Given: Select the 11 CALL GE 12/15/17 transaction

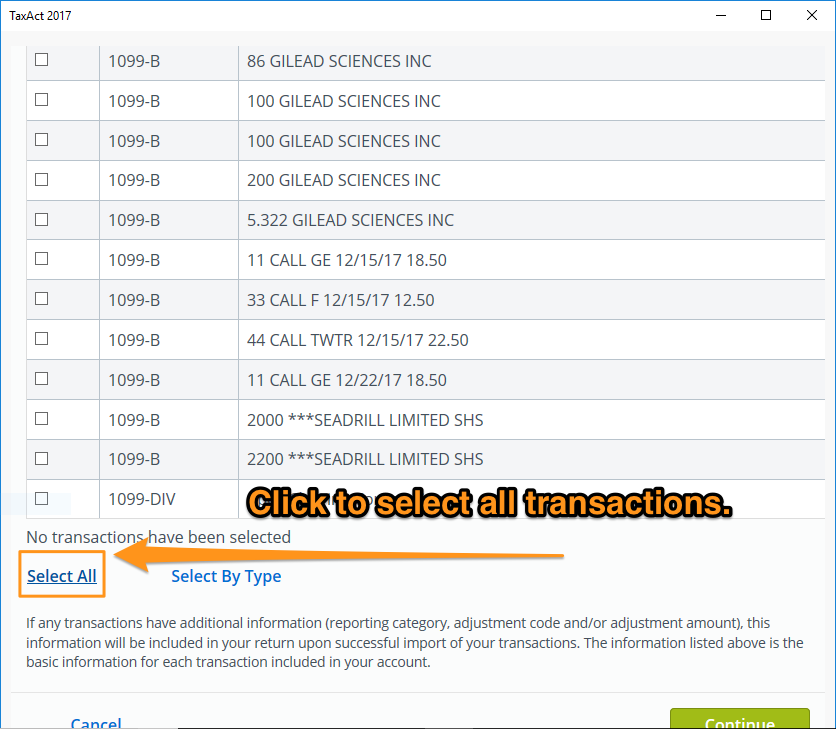Looking at the screenshot, I should tap(40, 259).
